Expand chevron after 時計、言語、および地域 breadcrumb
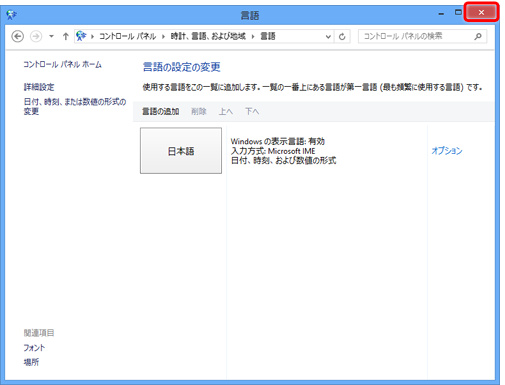The height and width of the screenshot is (385, 505). (253, 36)
